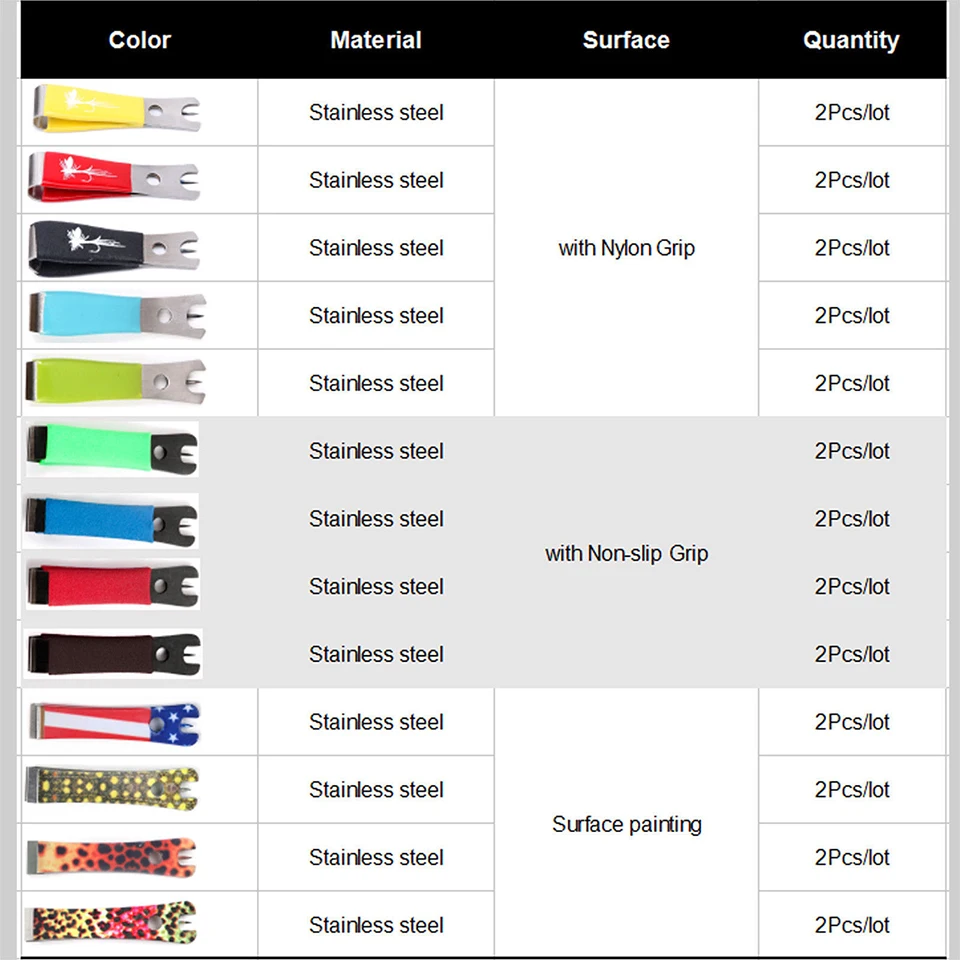Click the blue non-slip grip nipper
This screenshot has width=960, height=960.
click(x=111, y=520)
